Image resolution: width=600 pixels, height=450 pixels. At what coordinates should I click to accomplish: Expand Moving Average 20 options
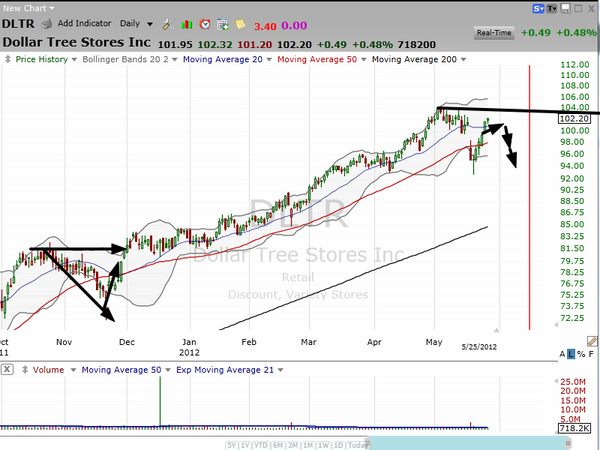(269, 60)
